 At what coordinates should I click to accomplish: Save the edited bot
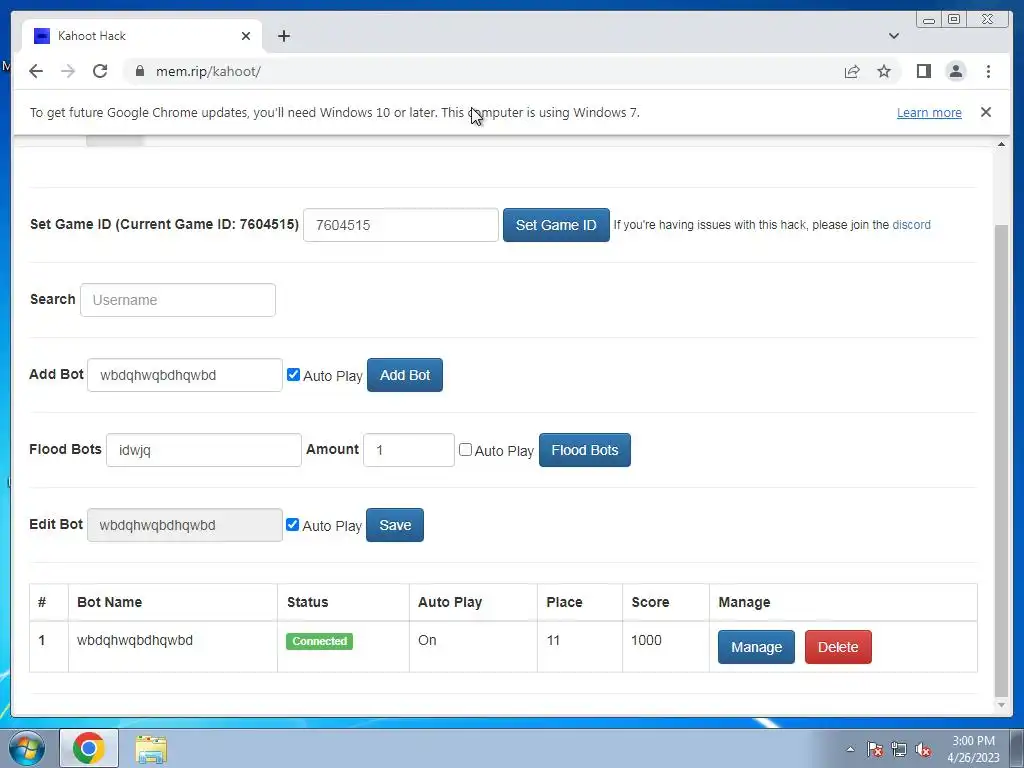(394, 525)
